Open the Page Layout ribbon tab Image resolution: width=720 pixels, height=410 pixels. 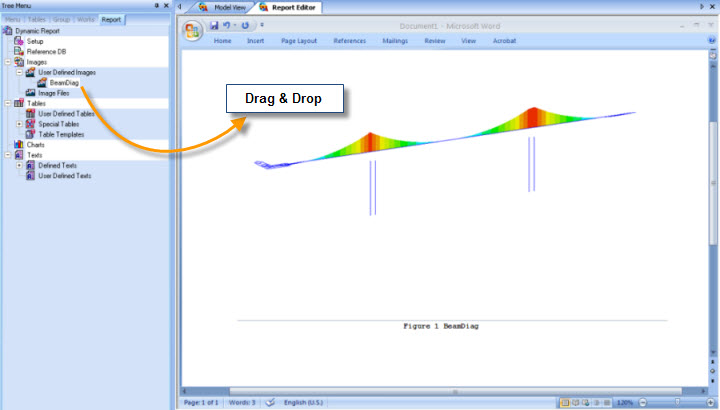click(299, 41)
